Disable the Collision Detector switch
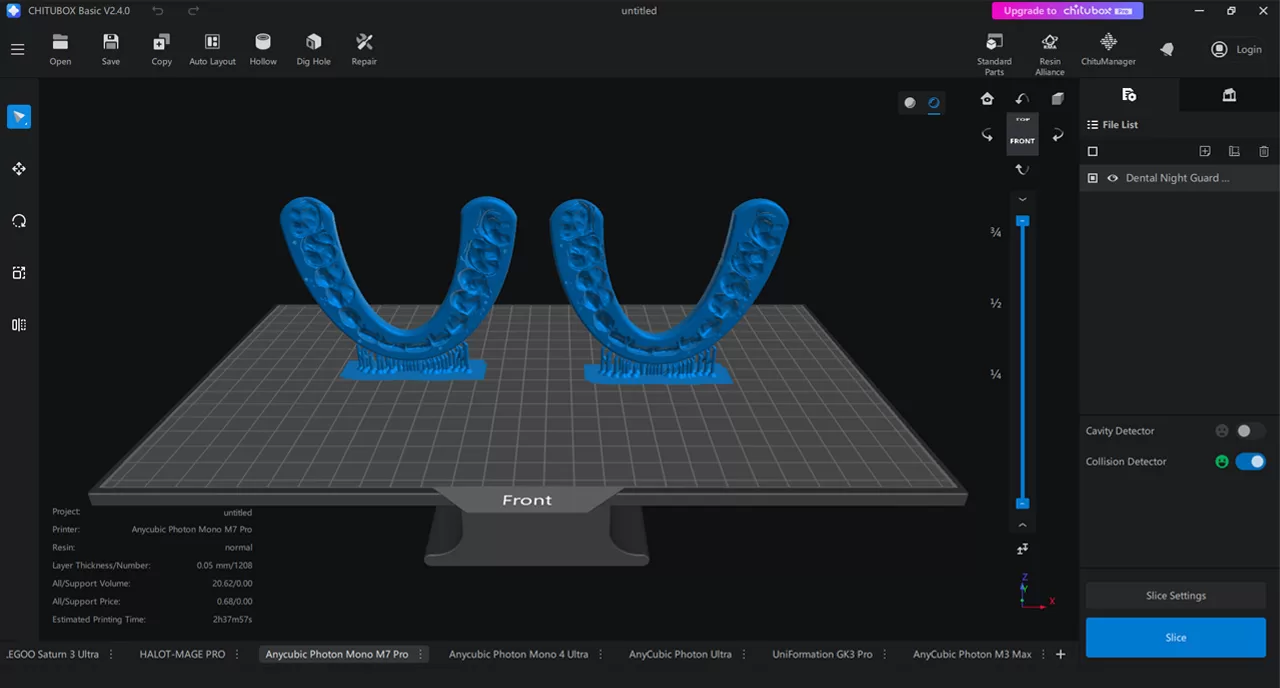Screen dimensions: 1280x688 point(1249,462)
